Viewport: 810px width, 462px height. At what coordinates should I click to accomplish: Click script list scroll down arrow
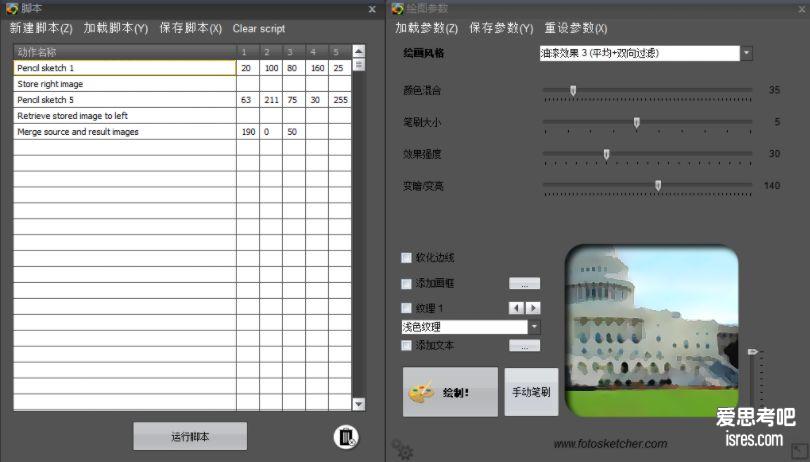point(359,404)
